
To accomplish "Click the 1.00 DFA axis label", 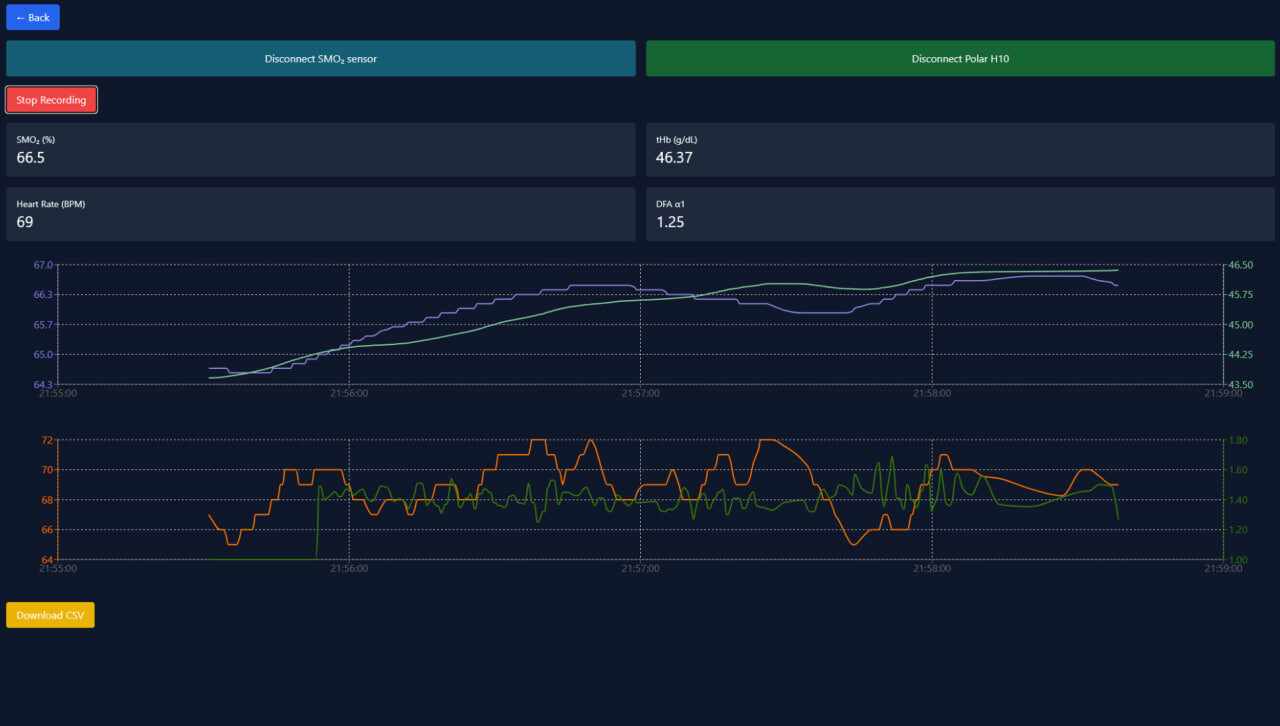I will coord(1237,559).
